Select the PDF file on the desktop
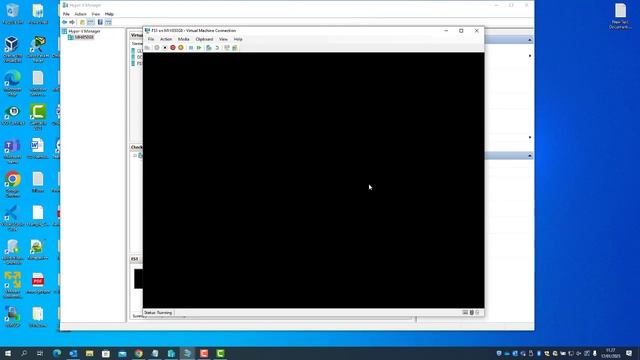 38,284
